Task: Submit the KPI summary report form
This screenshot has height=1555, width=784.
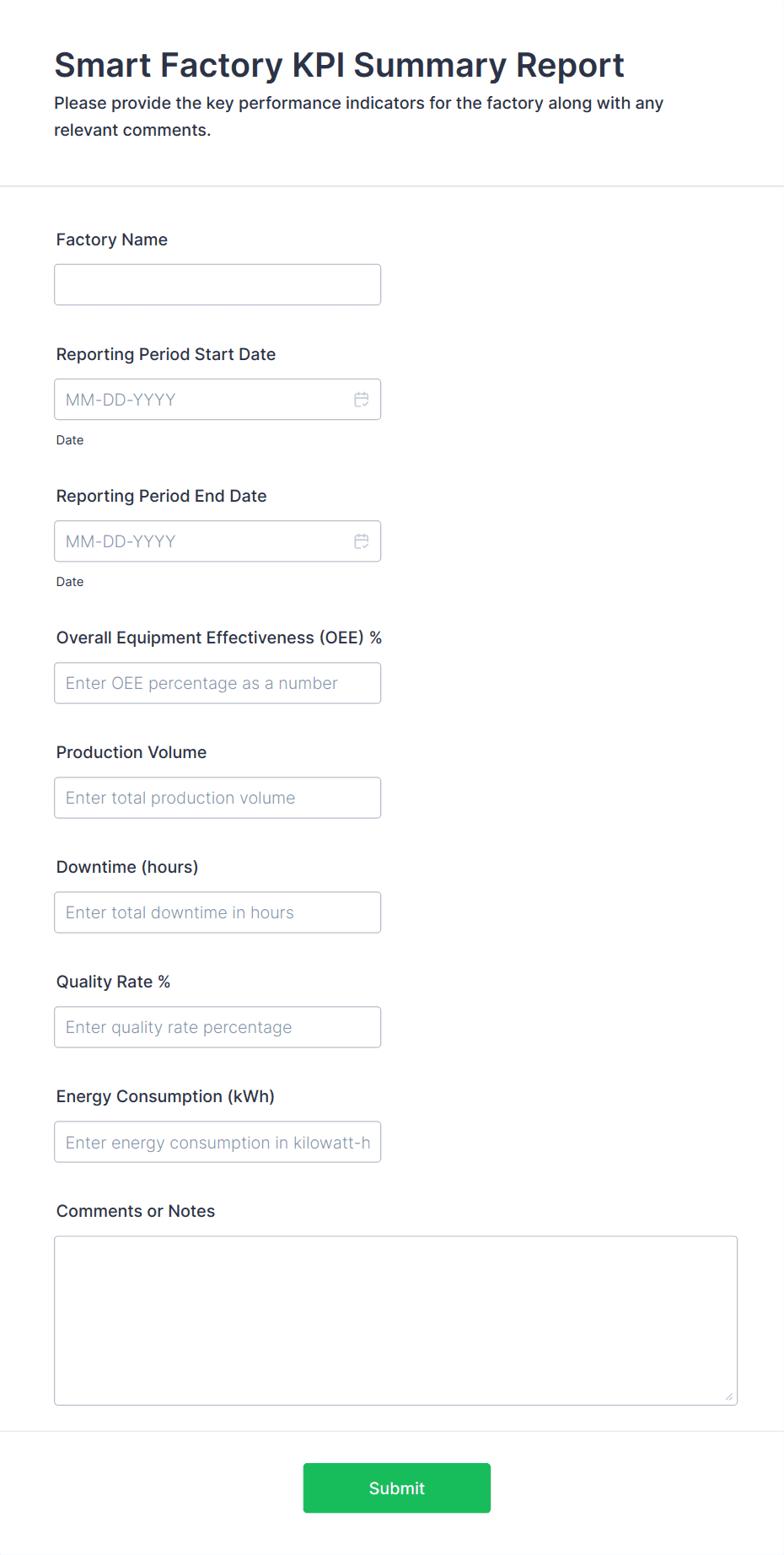Action: coord(396,1488)
